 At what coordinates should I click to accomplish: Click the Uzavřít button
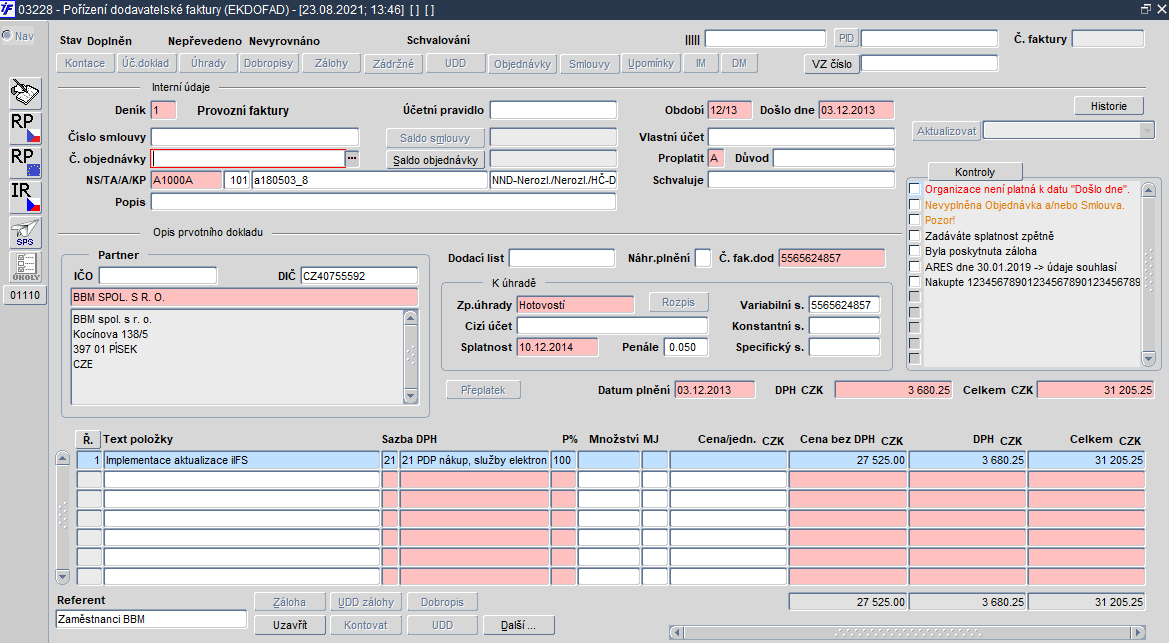click(x=290, y=625)
